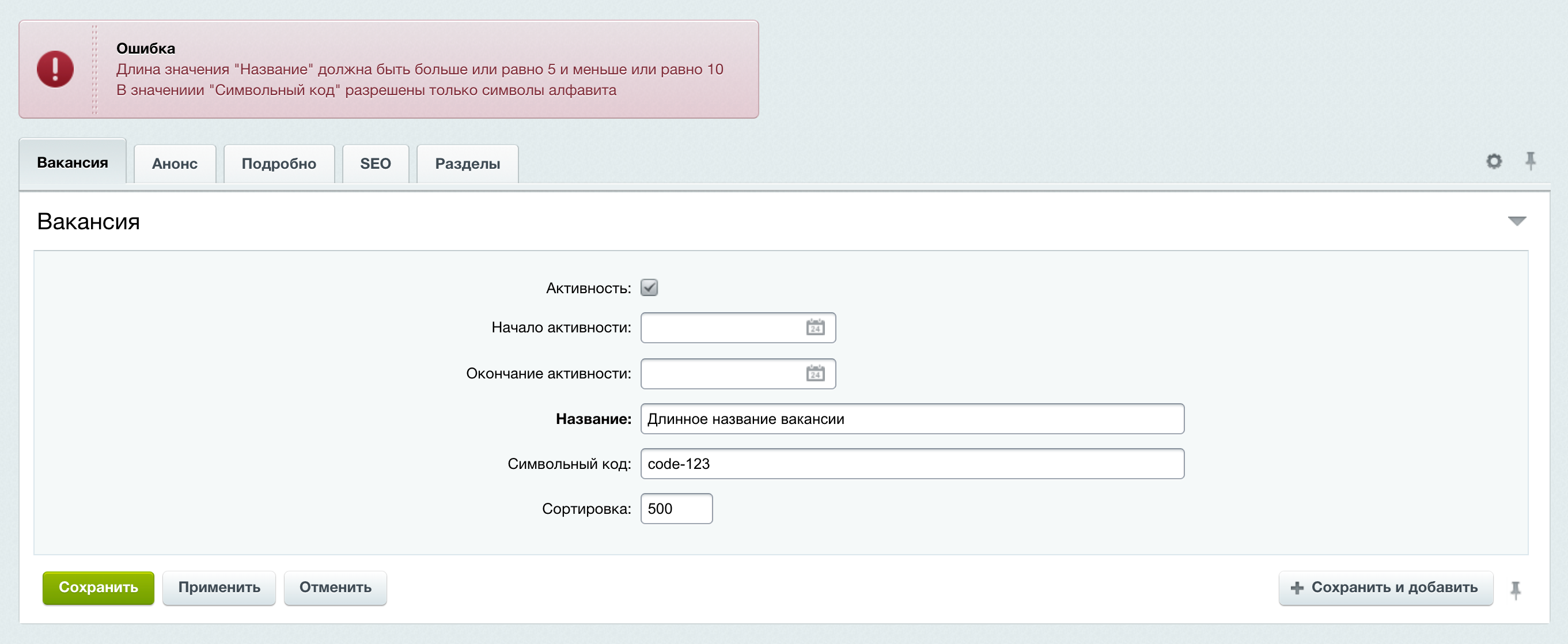Go to the SEO tab
This screenshot has width=1568, height=644.
tap(375, 164)
